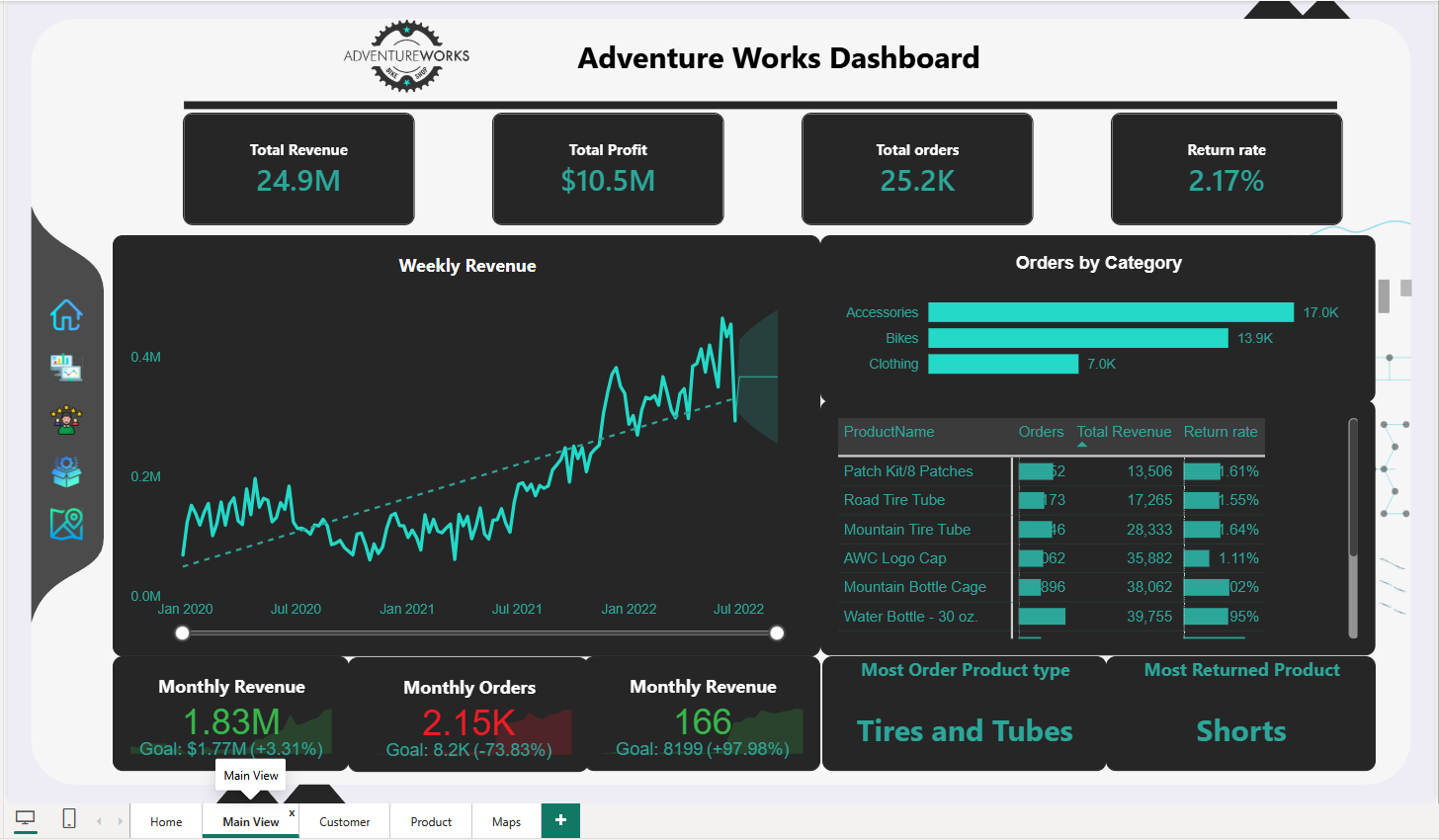This screenshot has height=840, width=1439.
Task: Click the 1.83M Monthly Revenue KPI value
Action: (x=231, y=721)
